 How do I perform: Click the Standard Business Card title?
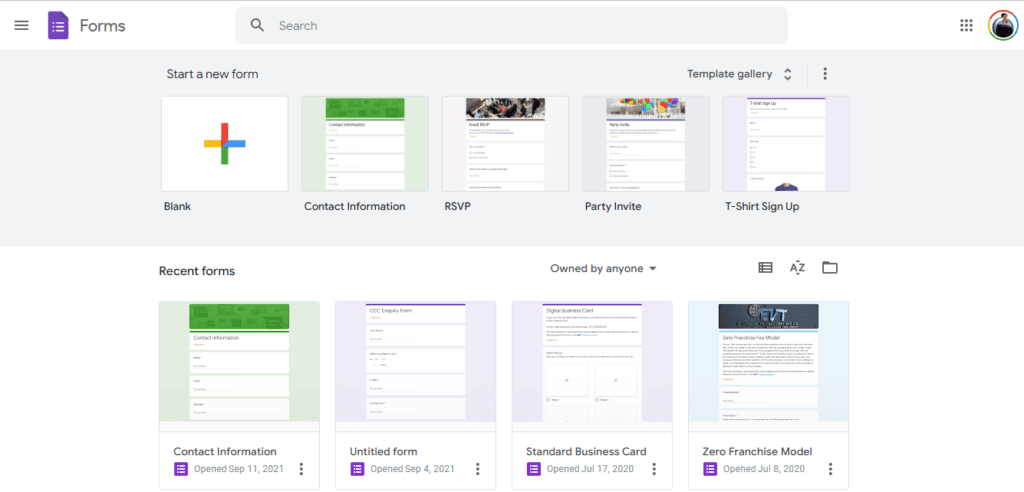586,451
